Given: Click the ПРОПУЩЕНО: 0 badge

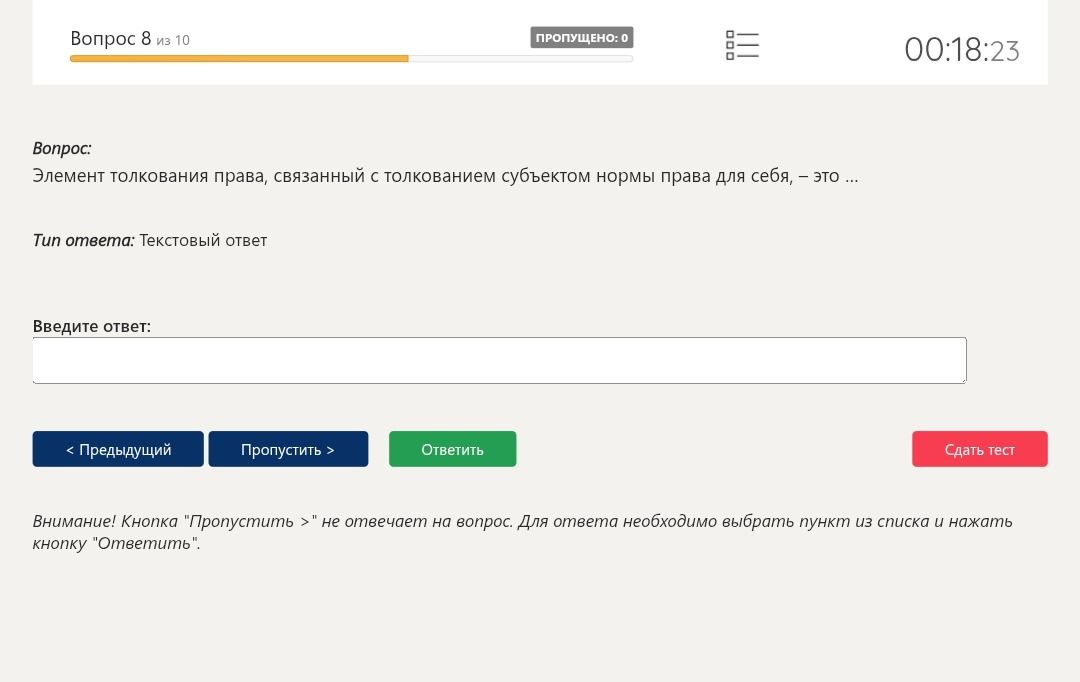Looking at the screenshot, I should pyautogui.click(x=581, y=38).
